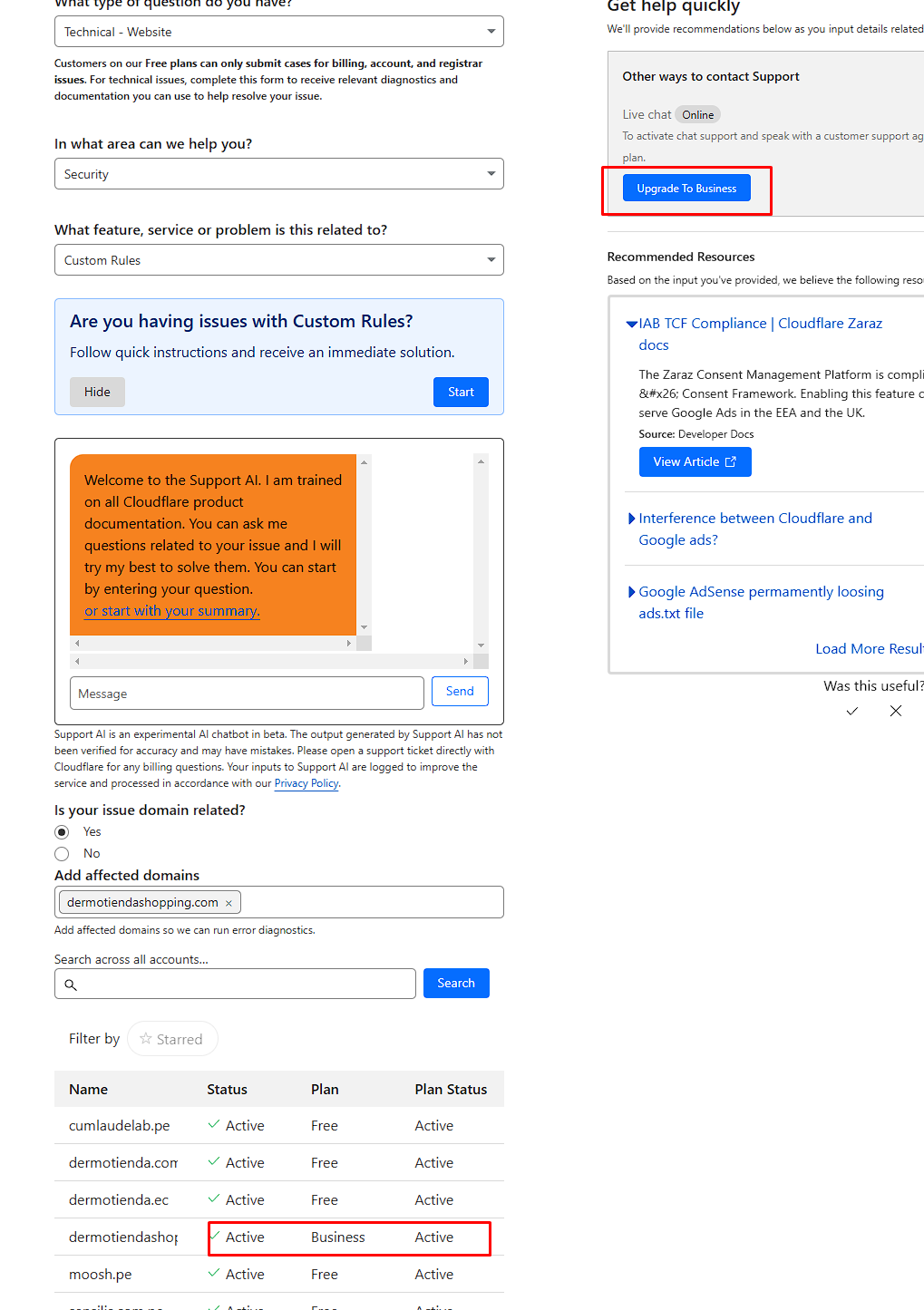This screenshot has height=1310, width=924.
Task: Click Search button for accounts
Action: click(x=456, y=984)
